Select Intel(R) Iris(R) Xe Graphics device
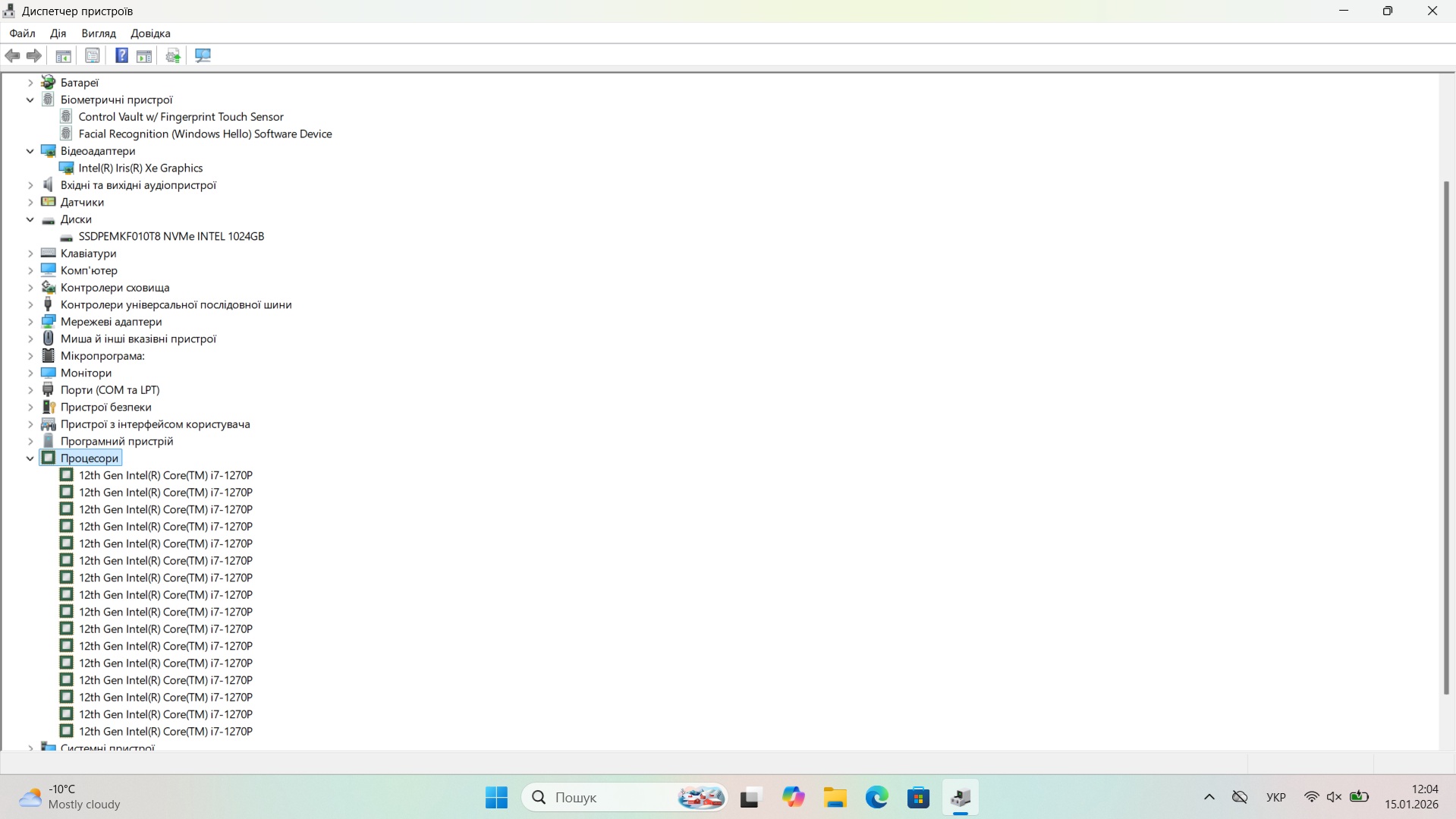1456x819 pixels. pos(140,169)
